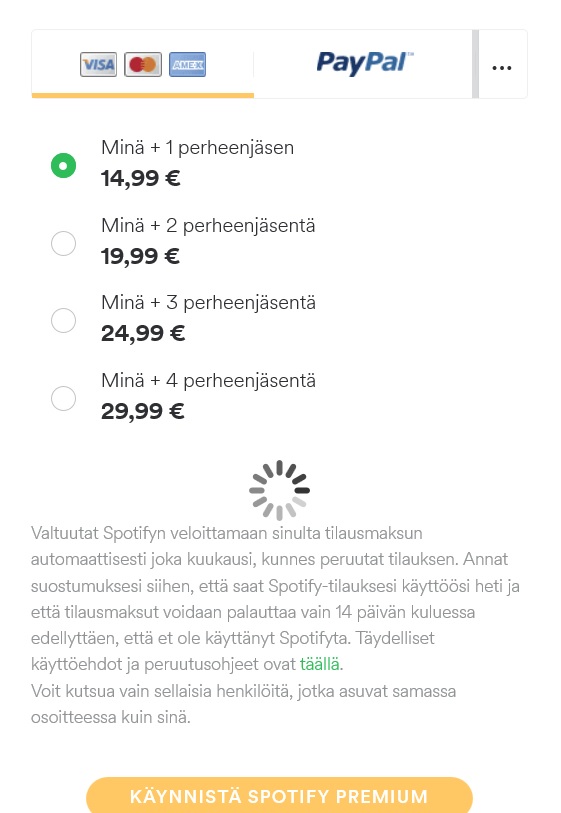The image size is (561, 813).
Task: Click the Minä + 4 perheenjäsentä label
Action: click(x=208, y=381)
